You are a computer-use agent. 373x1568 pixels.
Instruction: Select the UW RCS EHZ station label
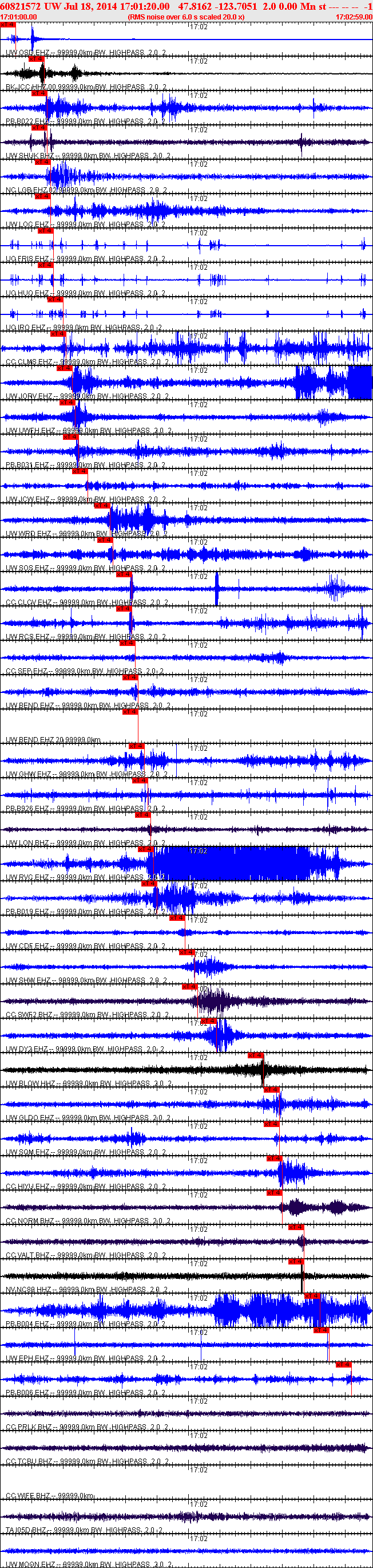coord(85,637)
